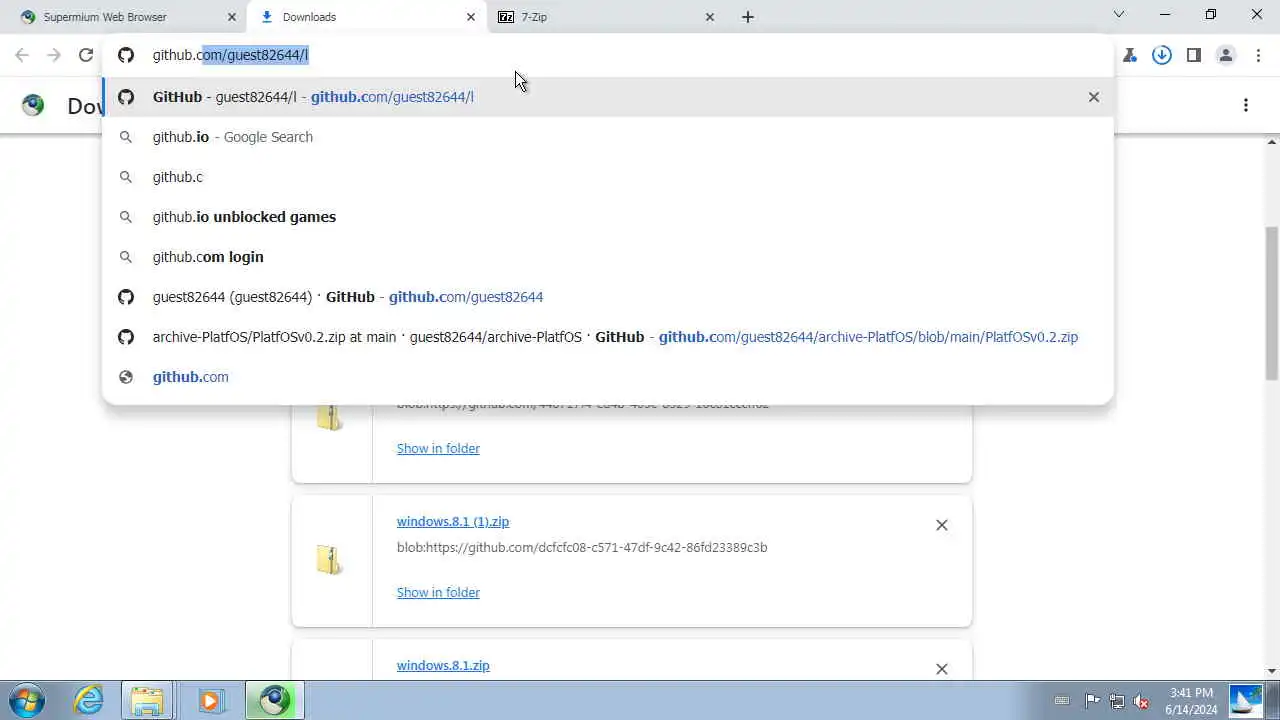Open a new tab with the plus button
This screenshot has height=720, width=1280.
point(748,17)
